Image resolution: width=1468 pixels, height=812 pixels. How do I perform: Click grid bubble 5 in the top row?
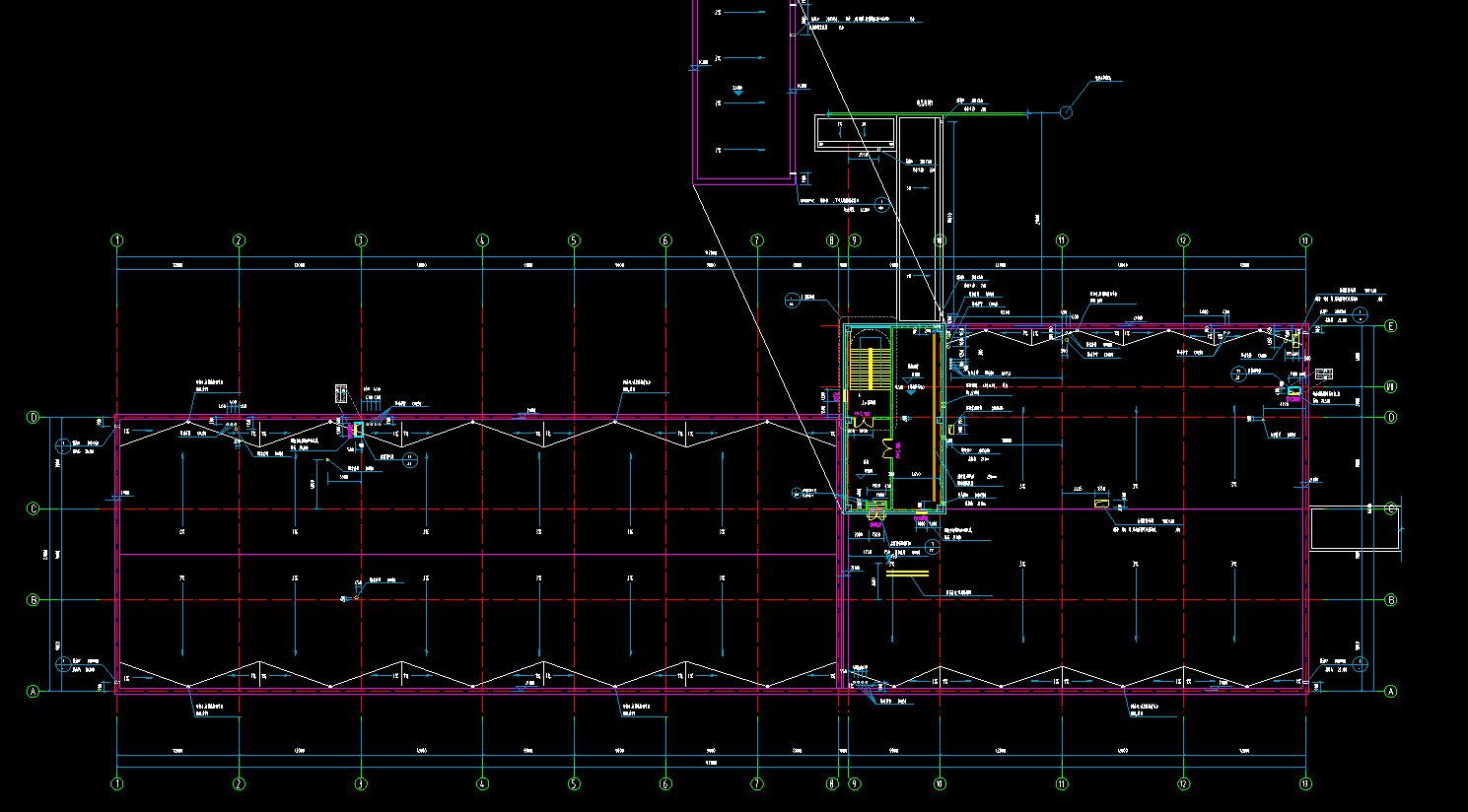point(574,240)
